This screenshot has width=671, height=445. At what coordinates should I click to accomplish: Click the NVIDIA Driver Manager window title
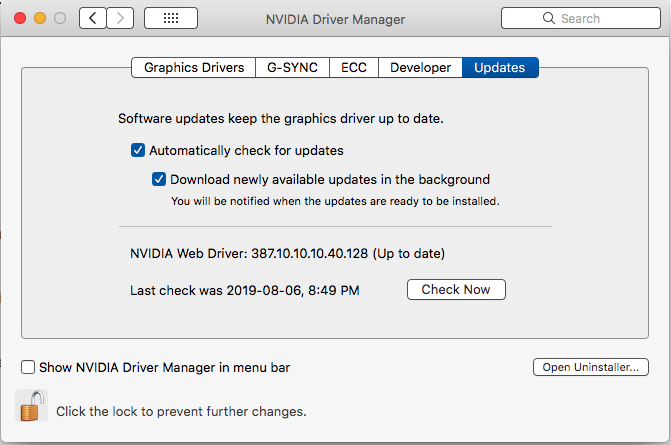pyautogui.click(x=335, y=19)
